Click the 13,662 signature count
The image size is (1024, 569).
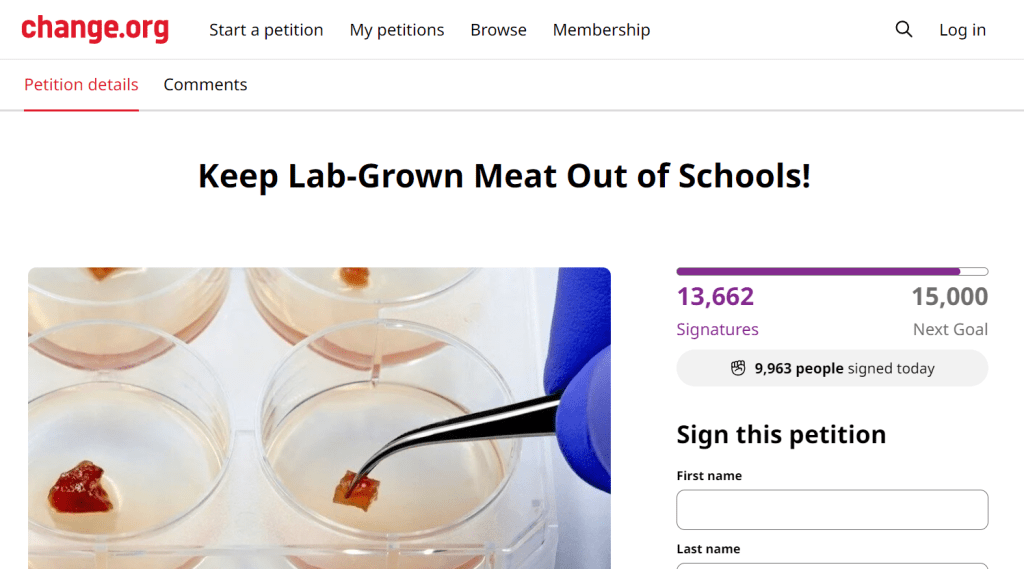pos(715,297)
